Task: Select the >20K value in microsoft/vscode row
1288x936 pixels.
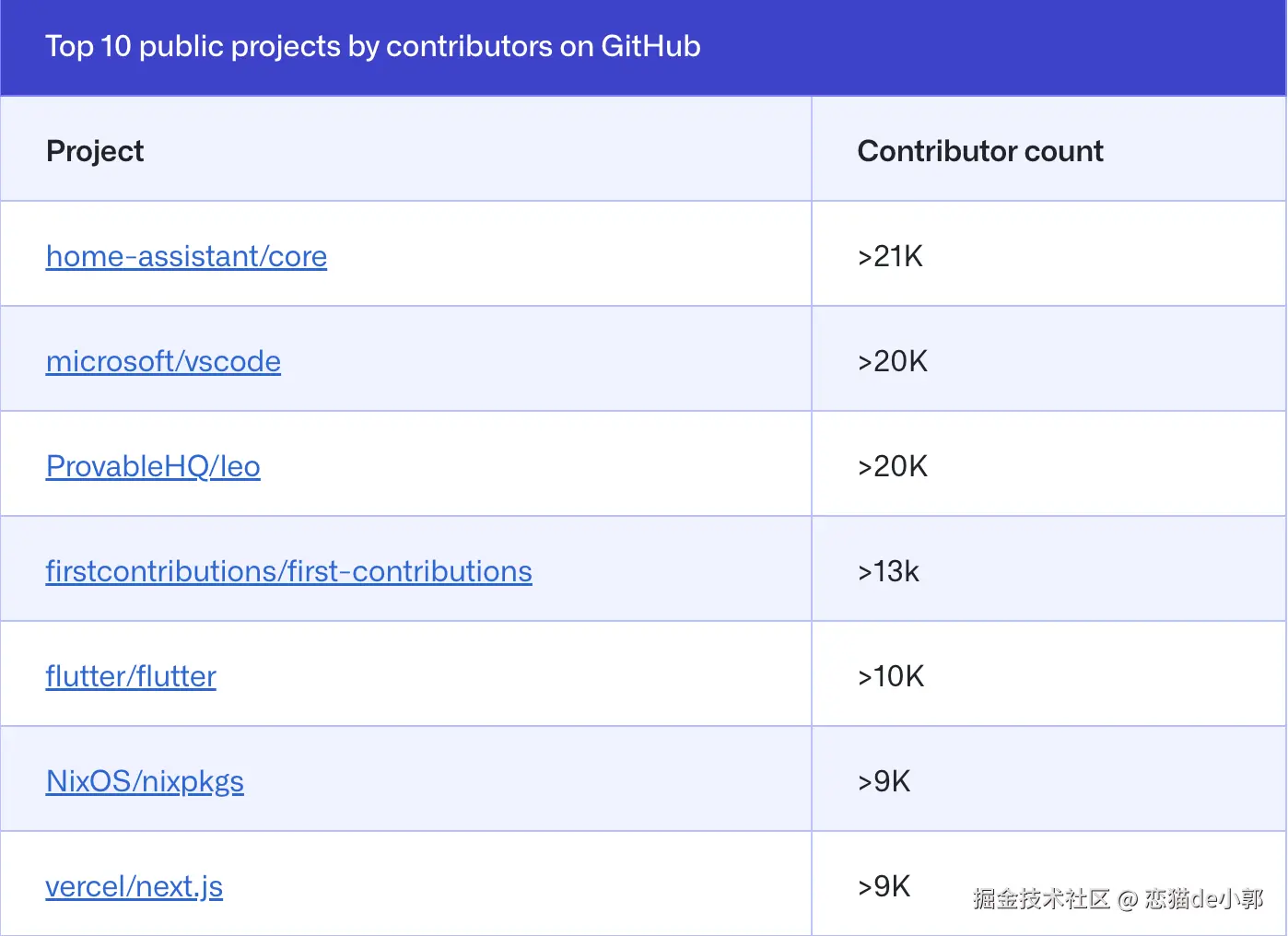Action: (892, 361)
